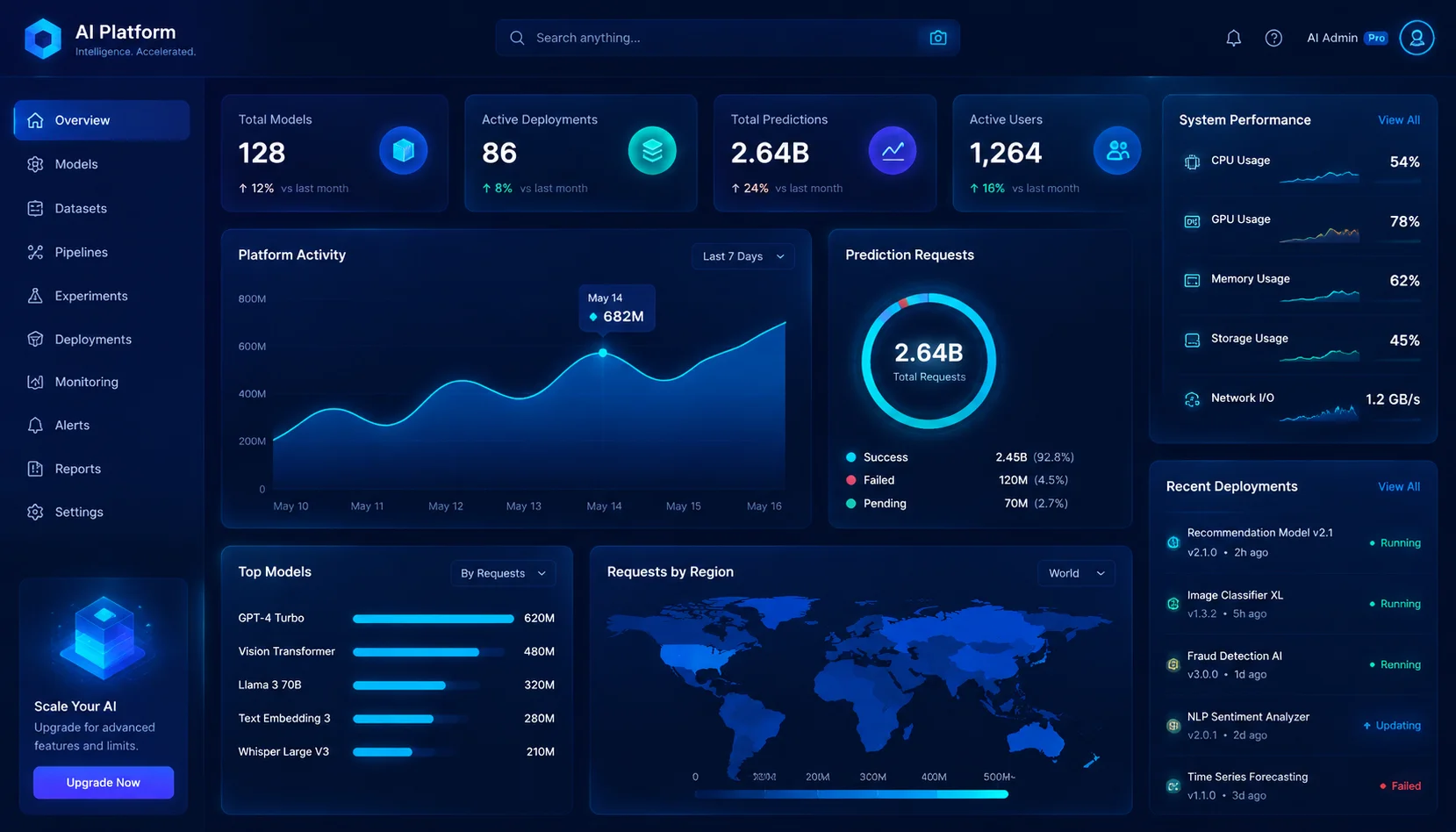Click the NLP Sentiment Analyzer icon
Screen dimensions: 1456x832
[1173, 726]
